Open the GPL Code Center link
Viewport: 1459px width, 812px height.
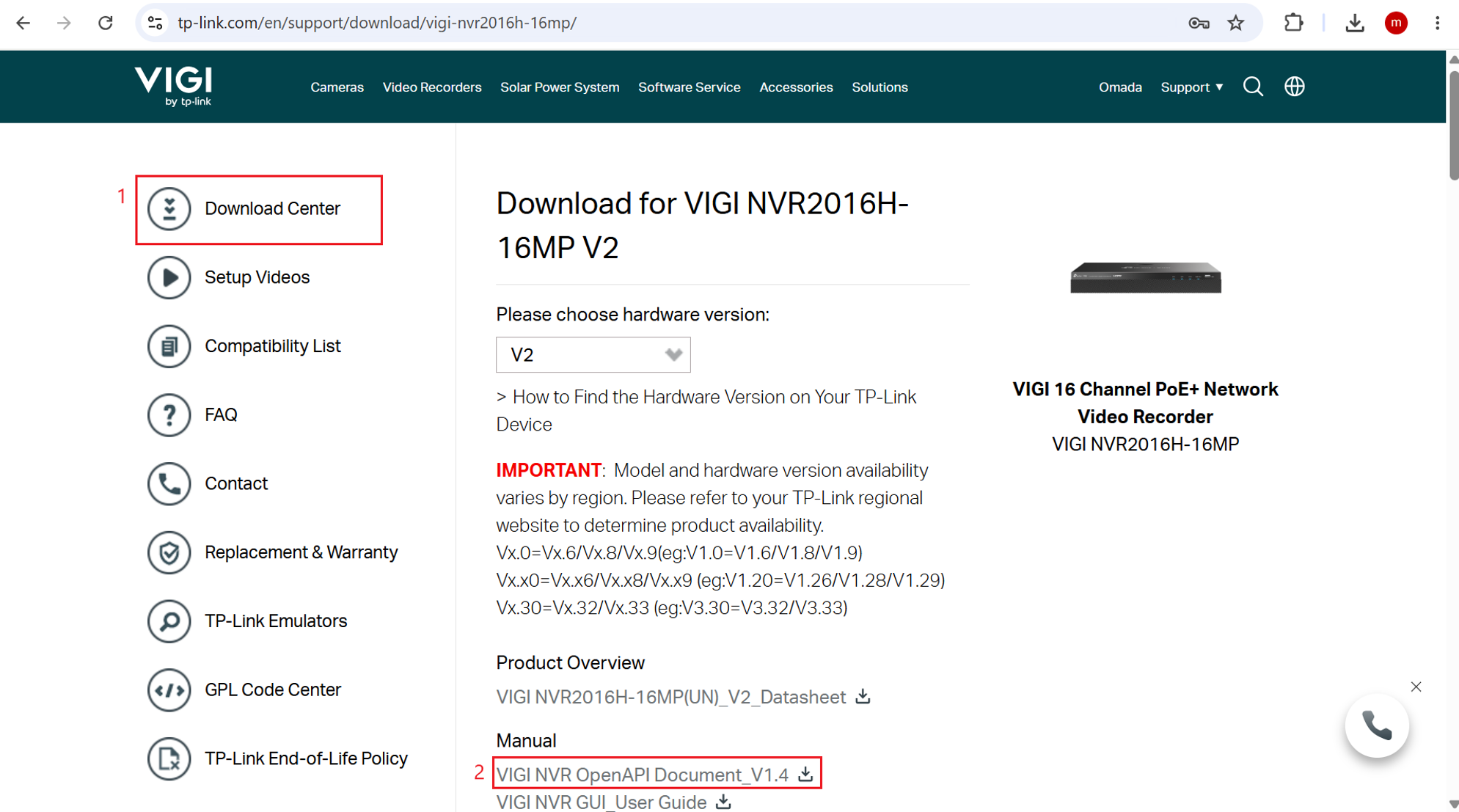(273, 690)
